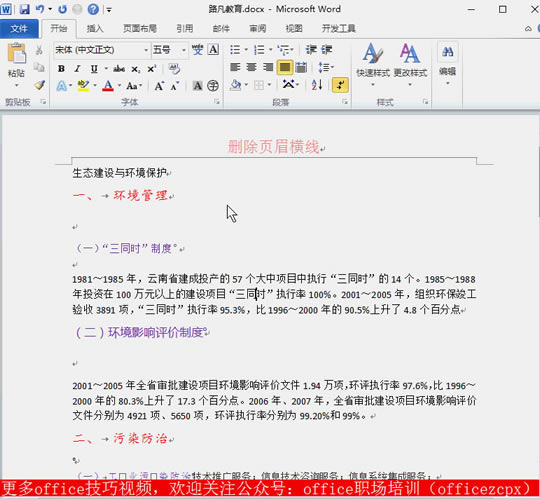
Task: Click the Format Painter brush icon
Action: click(40, 85)
